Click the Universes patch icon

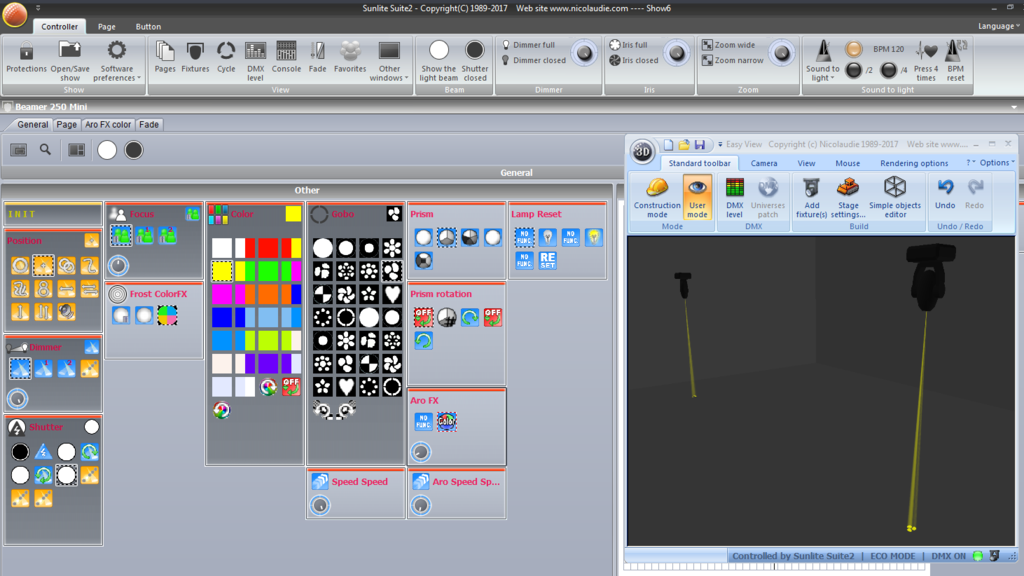tap(767, 188)
